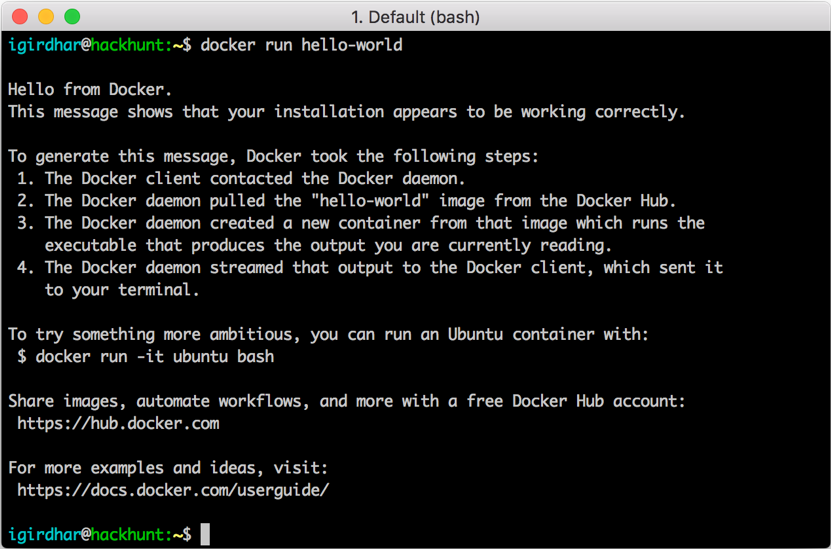This screenshot has height=549, width=831.
Task: Click step 3 line about new container
Action: tap(361, 223)
